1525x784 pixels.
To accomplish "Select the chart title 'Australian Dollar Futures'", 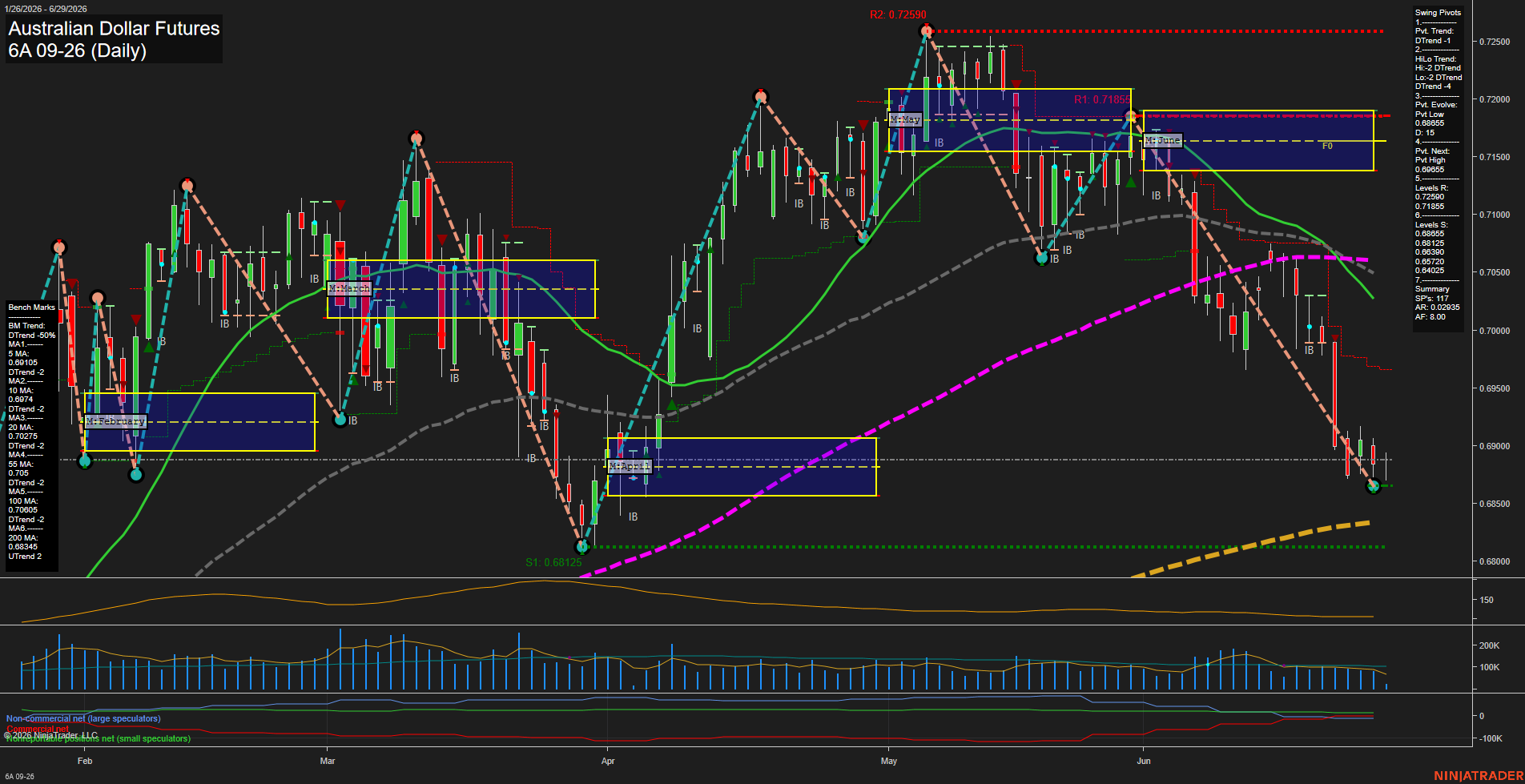I will click(x=114, y=29).
